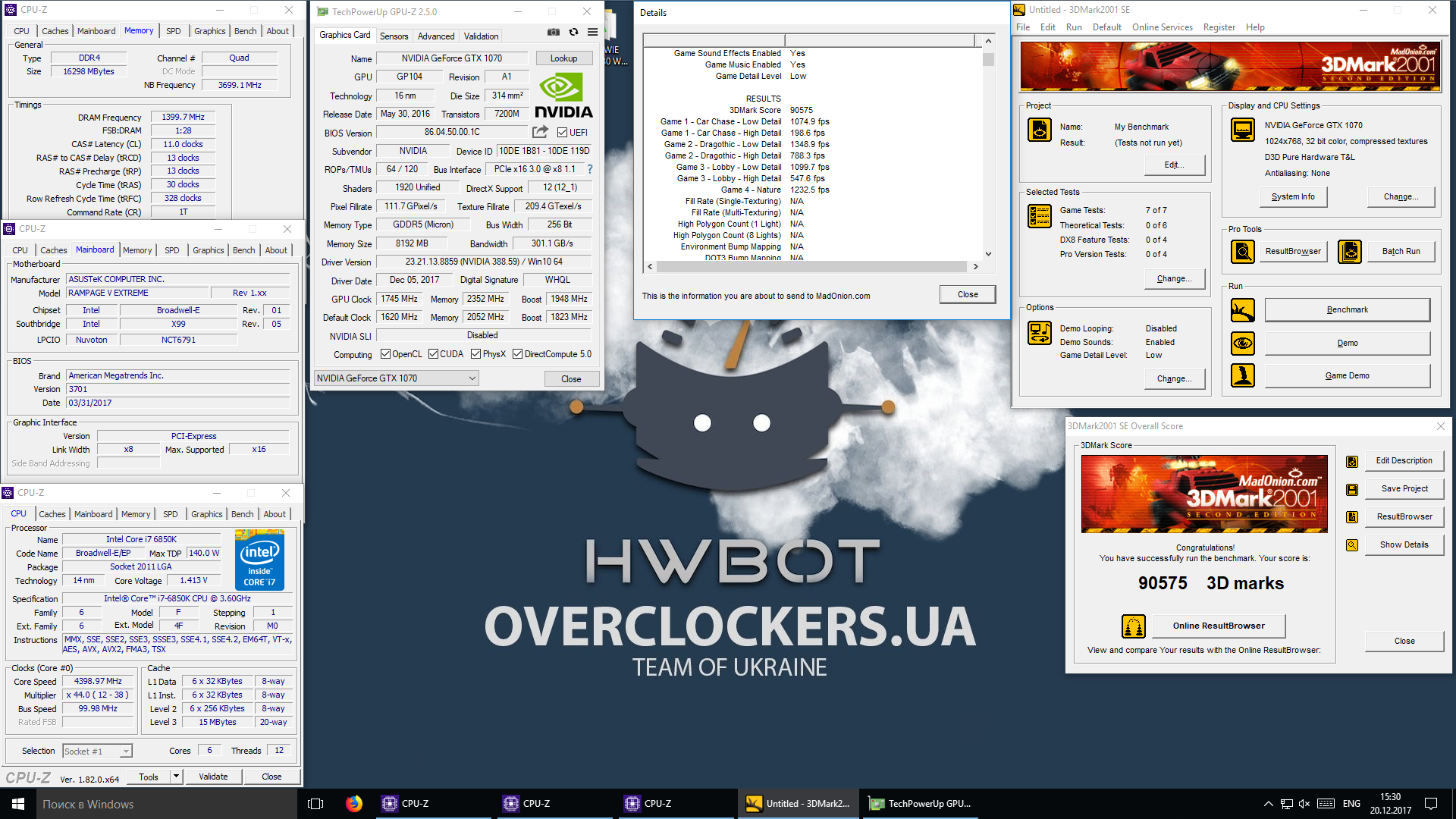Viewport: 1456px width, 819px height.
Task: Toggle the UEFI checkbox in GPU-Z
Action: click(562, 133)
